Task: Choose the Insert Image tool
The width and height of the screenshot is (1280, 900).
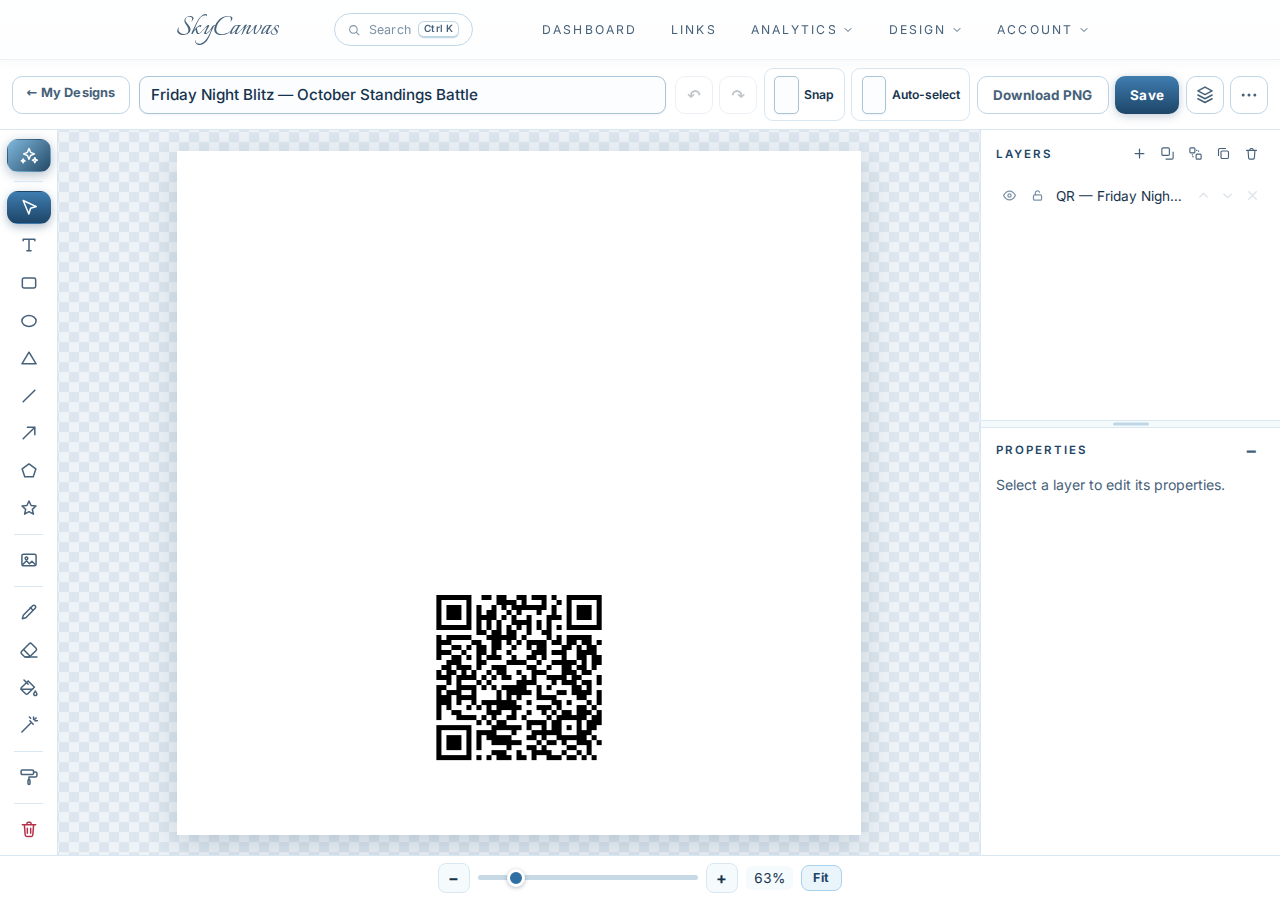Action: coord(29,560)
